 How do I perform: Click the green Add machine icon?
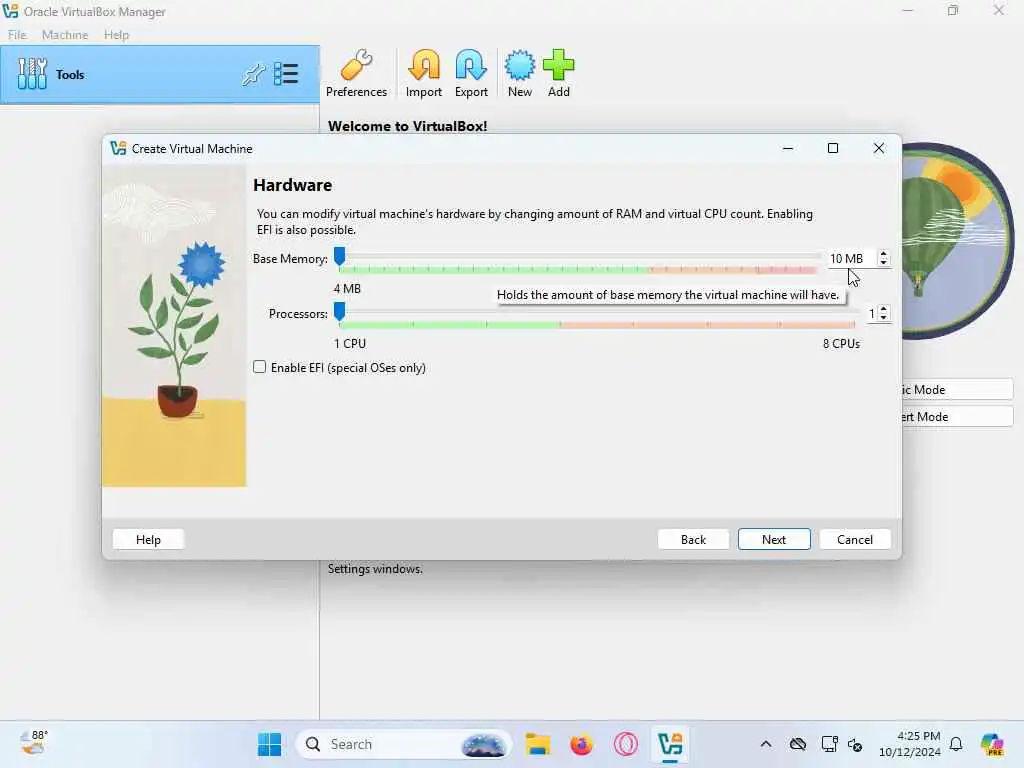tap(558, 73)
